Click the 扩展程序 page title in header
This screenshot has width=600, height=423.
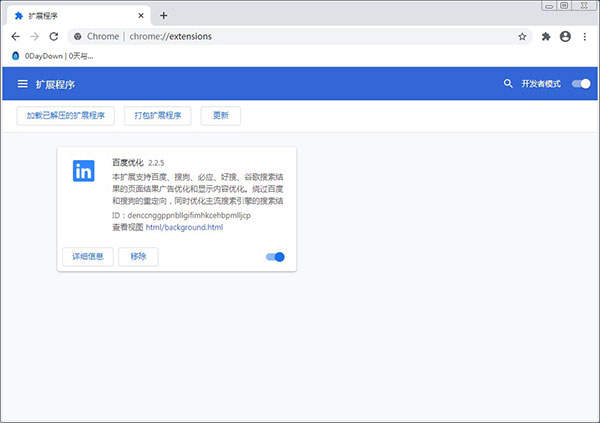click(x=55, y=84)
